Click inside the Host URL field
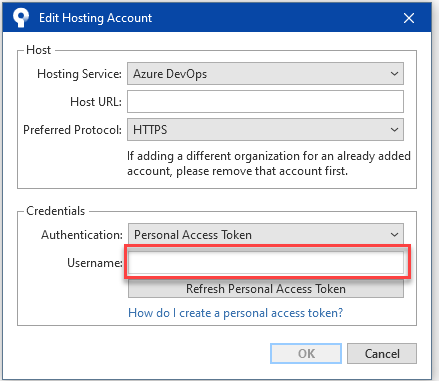 click(265, 101)
